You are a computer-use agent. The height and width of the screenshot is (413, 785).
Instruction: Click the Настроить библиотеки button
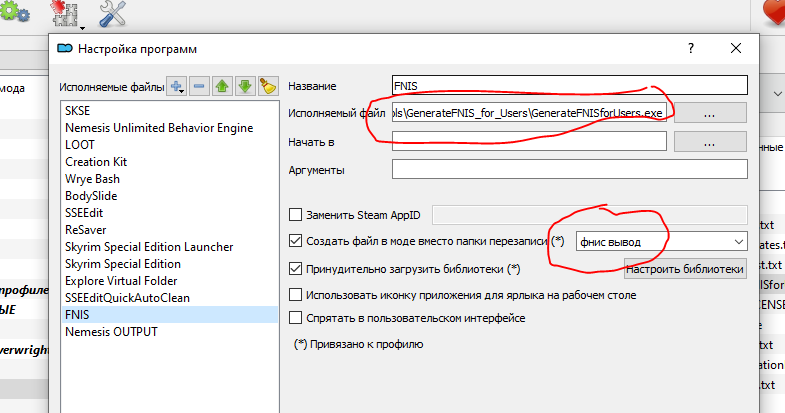coord(685,269)
